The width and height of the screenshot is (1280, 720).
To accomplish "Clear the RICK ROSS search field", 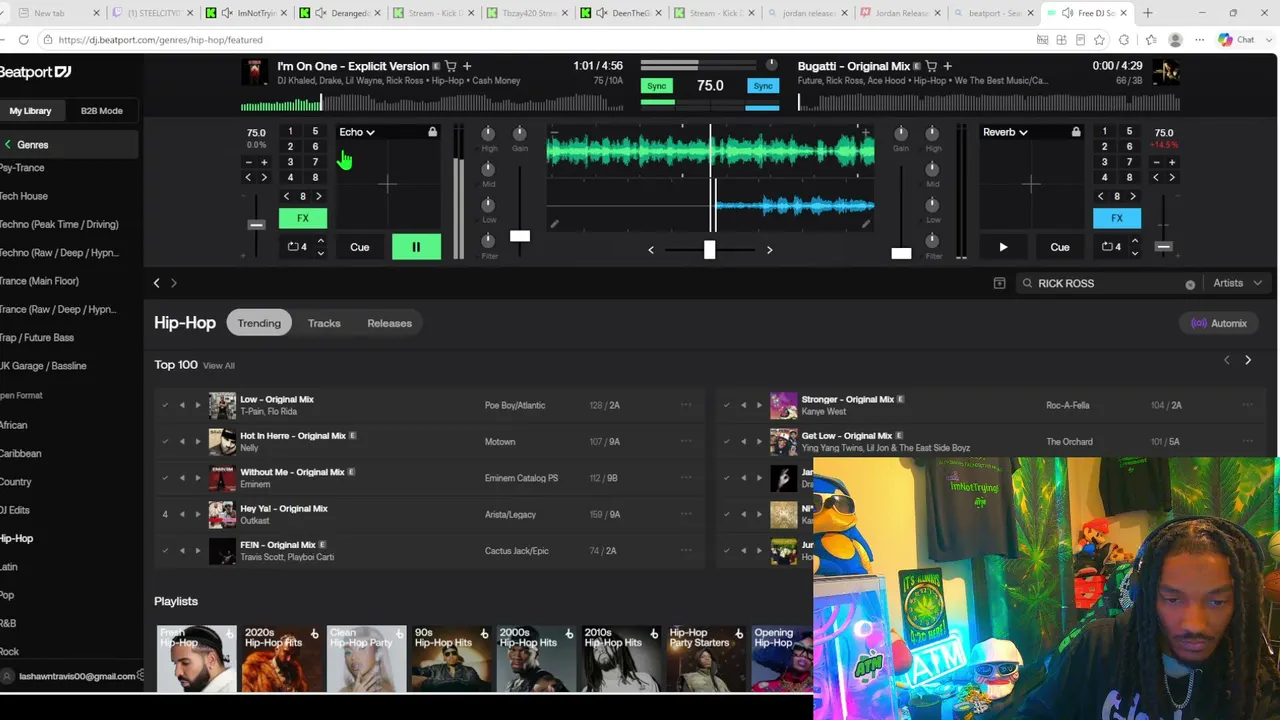I will pyautogui.click(x=1190, y=284).
